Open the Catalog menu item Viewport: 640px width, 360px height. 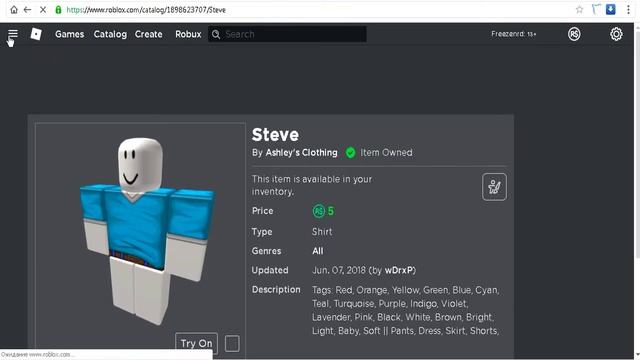click(110, 34)
